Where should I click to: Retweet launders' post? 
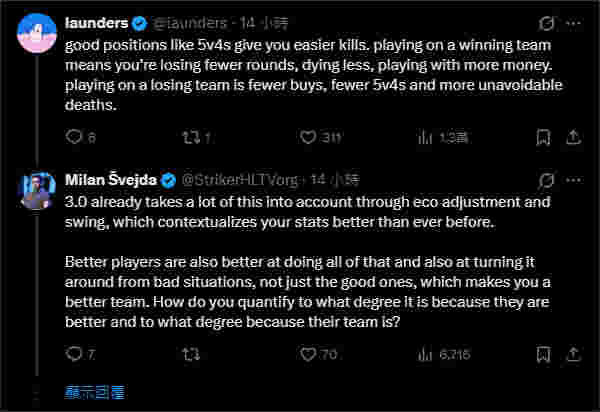(x=192, y=137)
